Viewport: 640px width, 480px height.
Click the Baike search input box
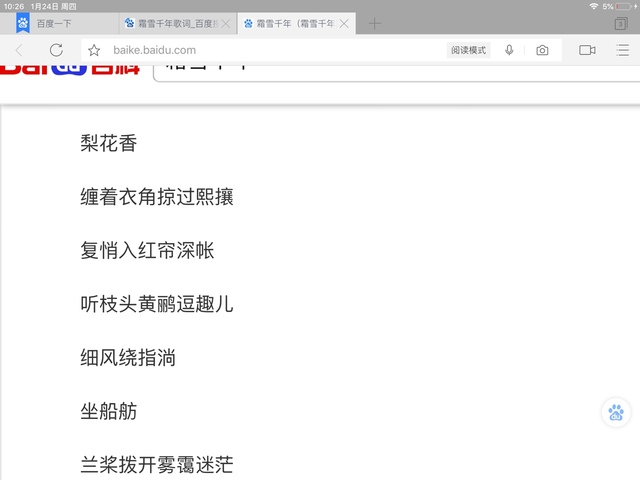390,68
